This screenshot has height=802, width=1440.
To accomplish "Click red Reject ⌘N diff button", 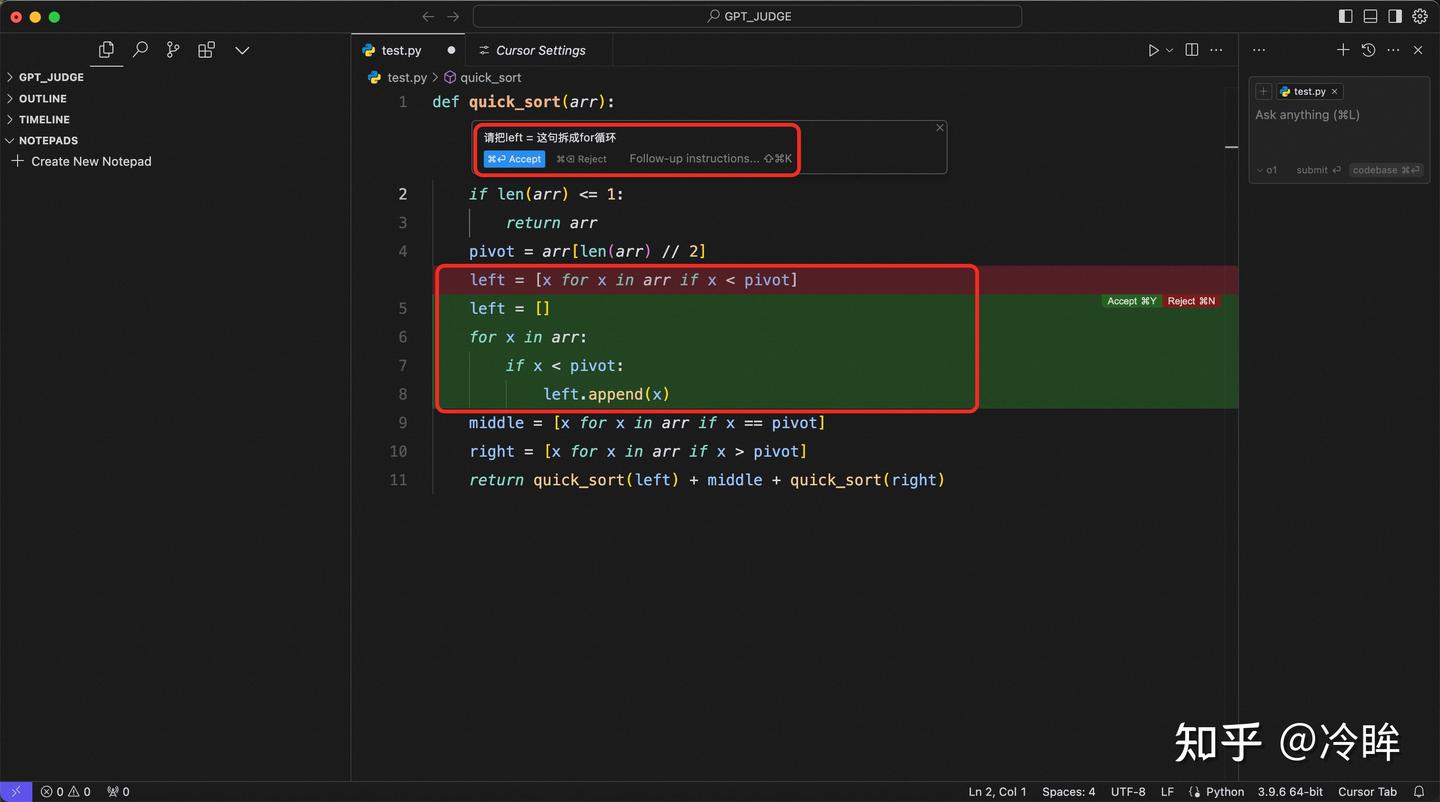I will (1191, 301).
